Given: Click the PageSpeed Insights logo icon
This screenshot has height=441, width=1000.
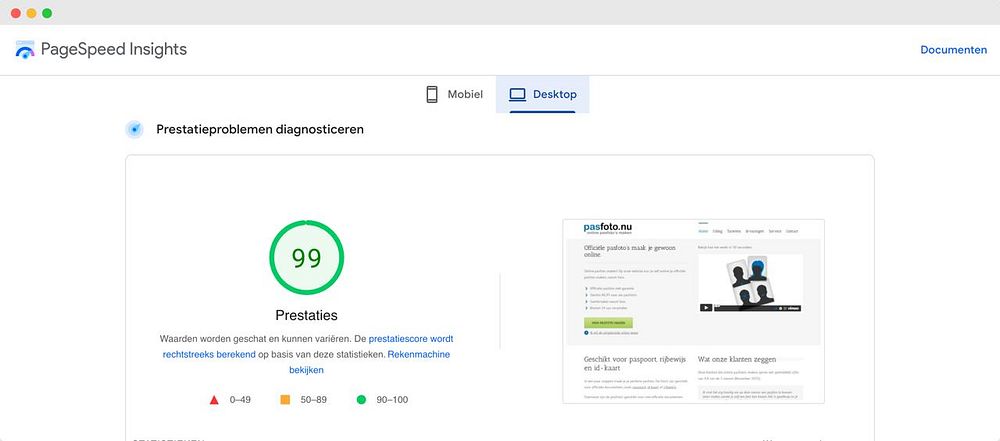Looking at the screenshot, I should (x=25, y=50).
